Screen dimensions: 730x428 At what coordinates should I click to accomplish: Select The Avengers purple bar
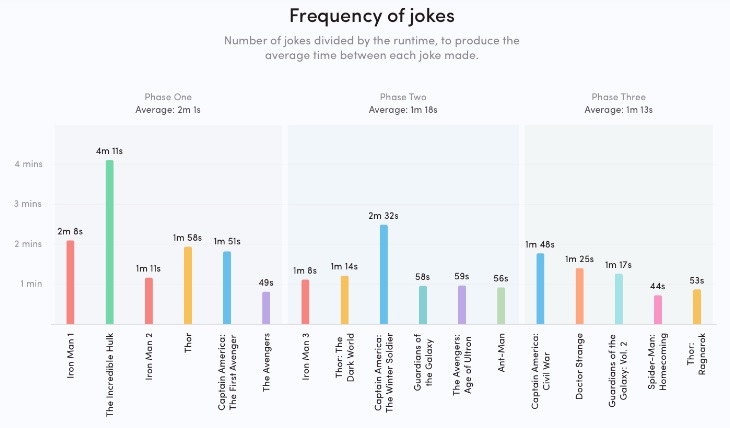click(266, 308)
